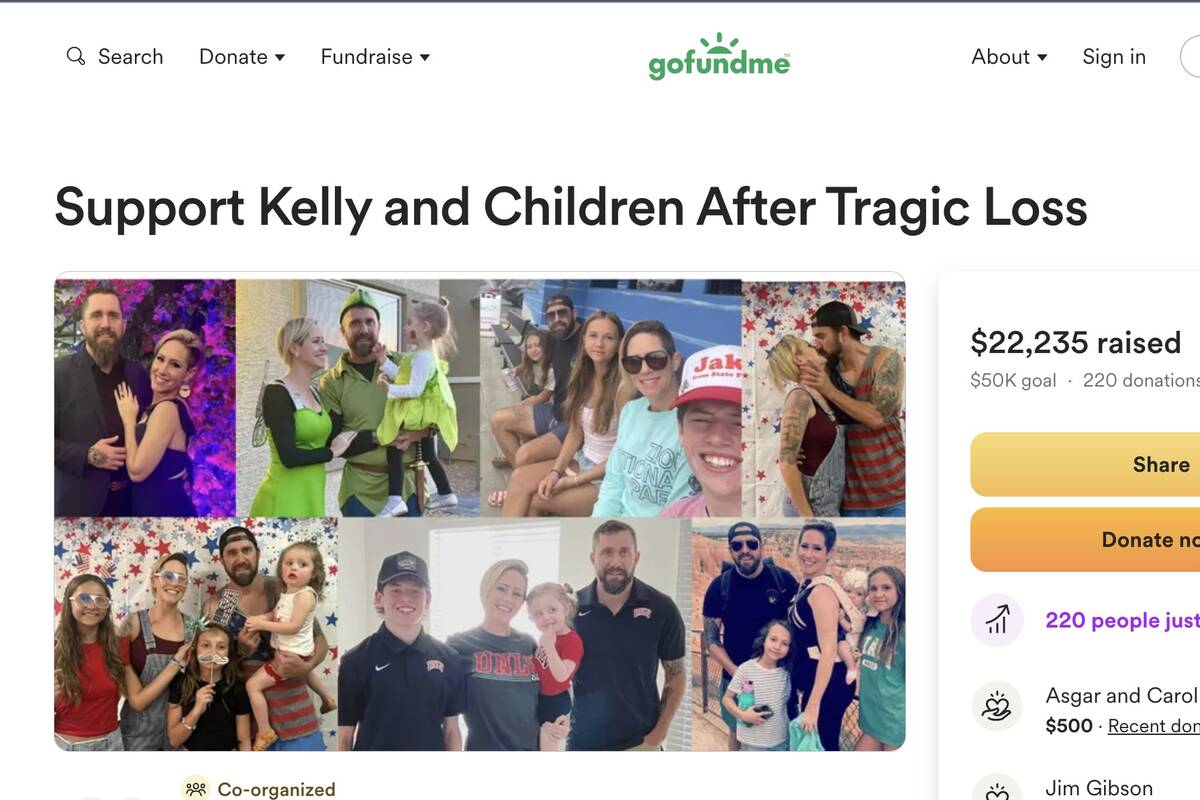The height and width of the screenshot is (800, 1200).
Task: Click the upward trending chart icon
Action: [x=996, y=620]
